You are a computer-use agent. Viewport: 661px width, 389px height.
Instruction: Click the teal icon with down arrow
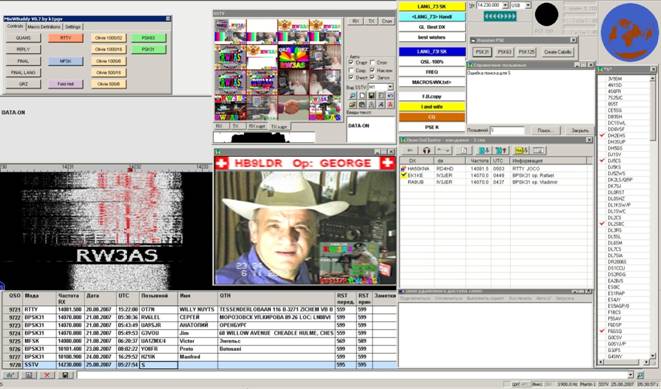(x=483, y=150)
